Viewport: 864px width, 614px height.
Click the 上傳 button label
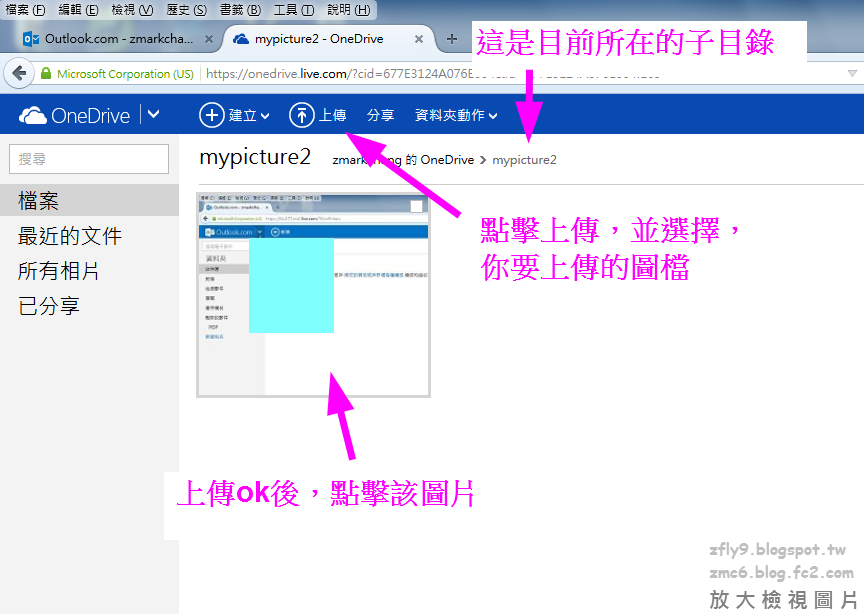[x=332, y=115]
